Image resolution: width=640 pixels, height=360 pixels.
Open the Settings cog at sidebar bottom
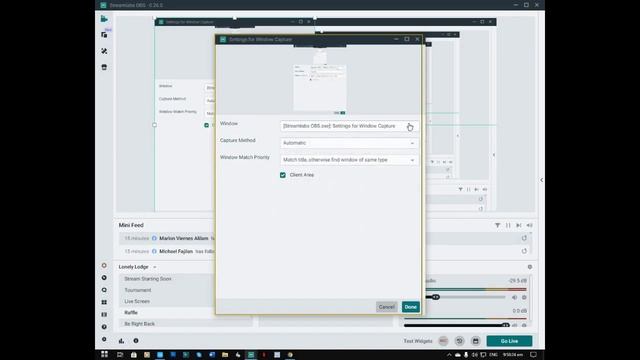pos(104,339)
